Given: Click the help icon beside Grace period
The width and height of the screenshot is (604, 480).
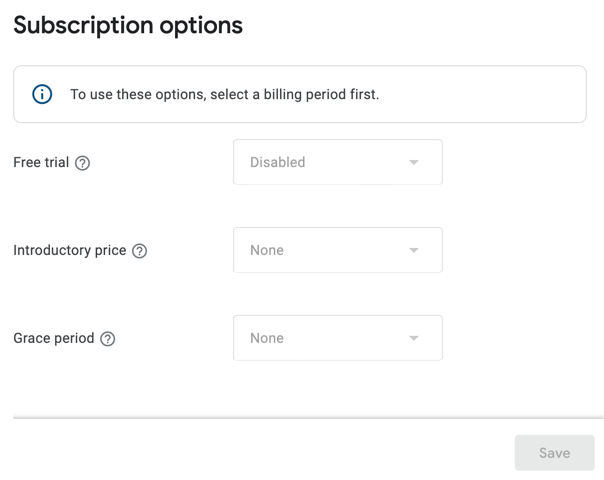Looking at the screenshot, I should point(108,339).
